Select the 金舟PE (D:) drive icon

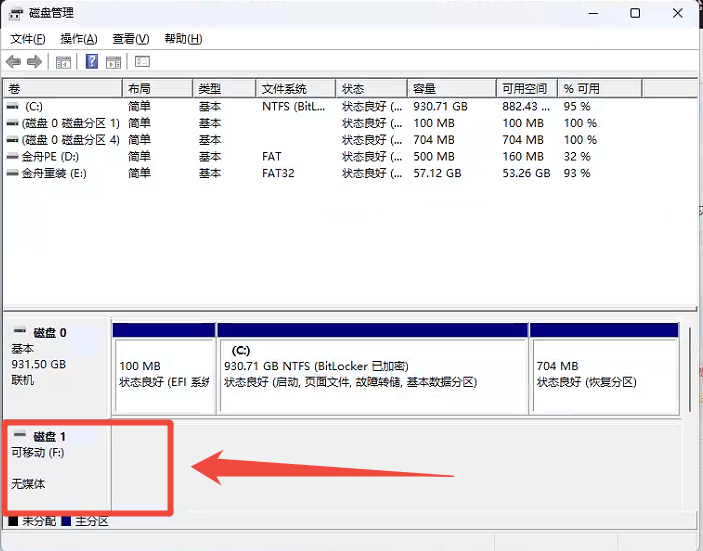click(13, 156)
